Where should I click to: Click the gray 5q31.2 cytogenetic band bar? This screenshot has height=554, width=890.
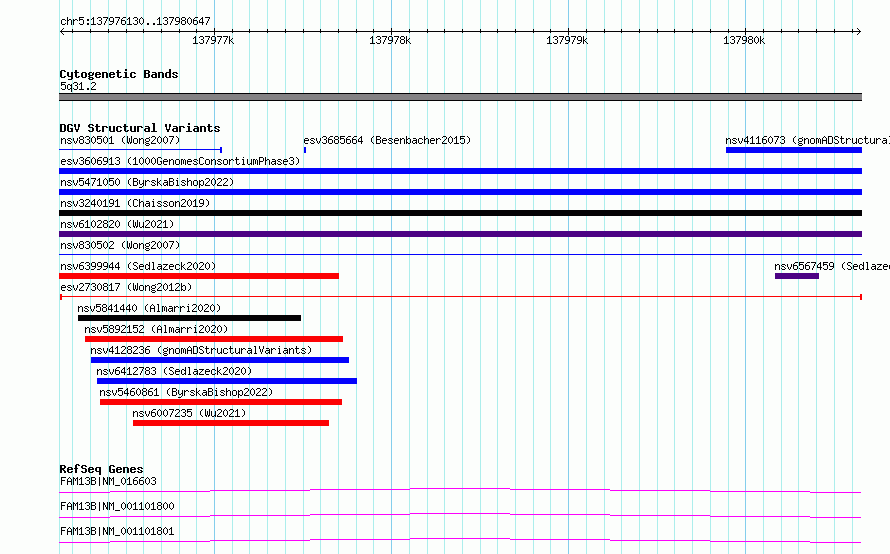coord(460,97)
